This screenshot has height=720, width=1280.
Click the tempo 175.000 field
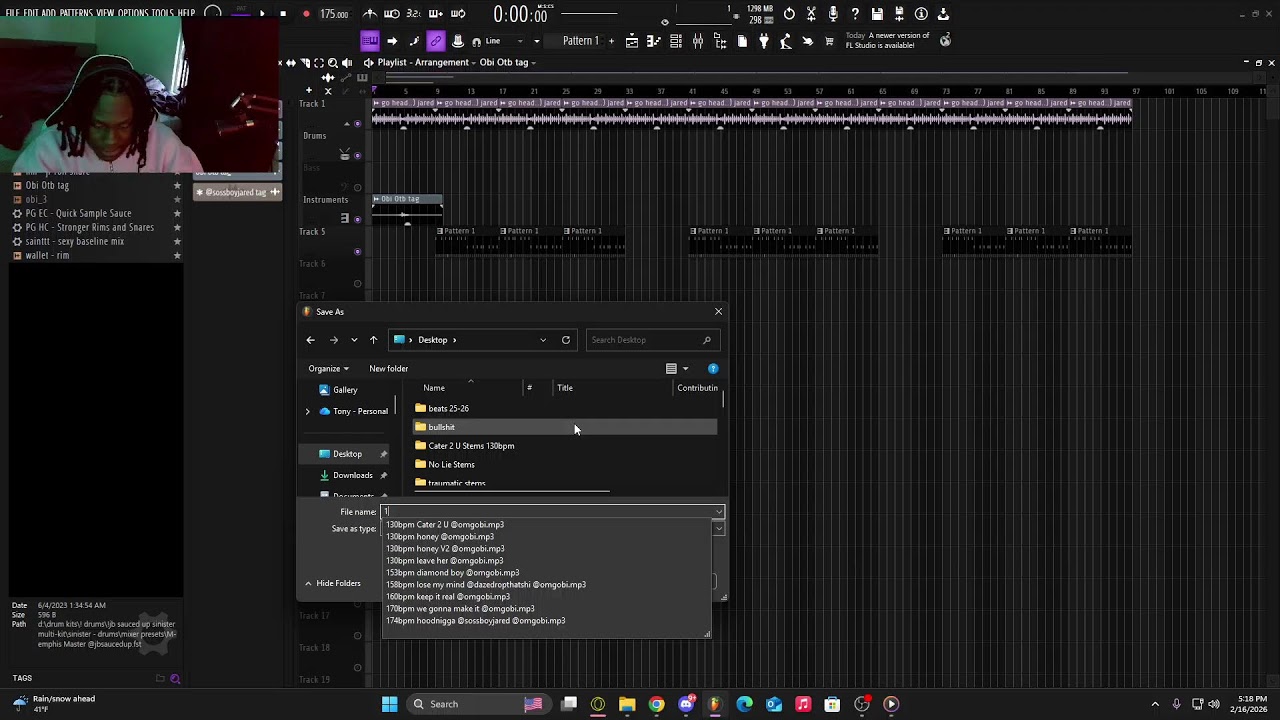click(x=334, y=15)
